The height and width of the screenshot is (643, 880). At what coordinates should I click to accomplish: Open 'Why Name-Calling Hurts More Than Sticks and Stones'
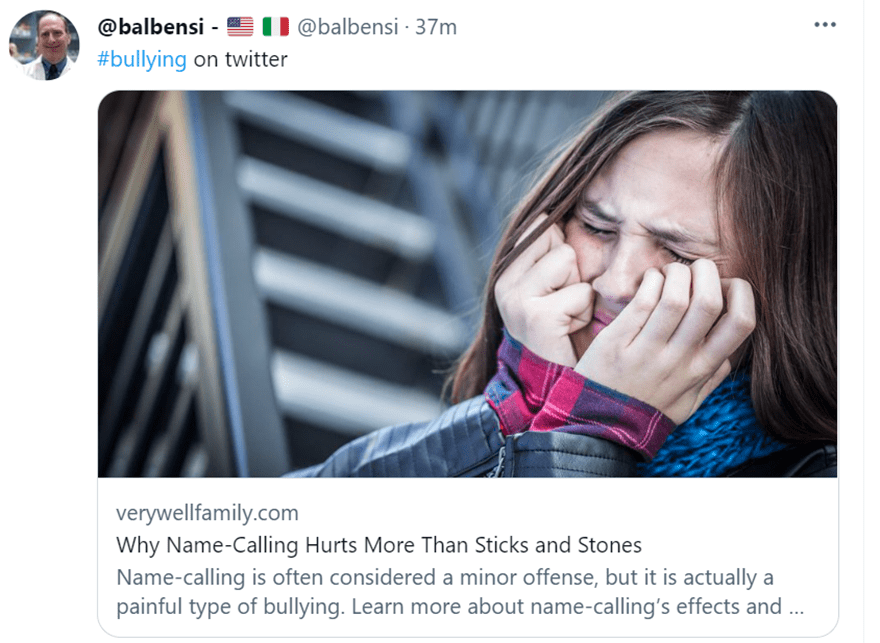tap(379, 545)
